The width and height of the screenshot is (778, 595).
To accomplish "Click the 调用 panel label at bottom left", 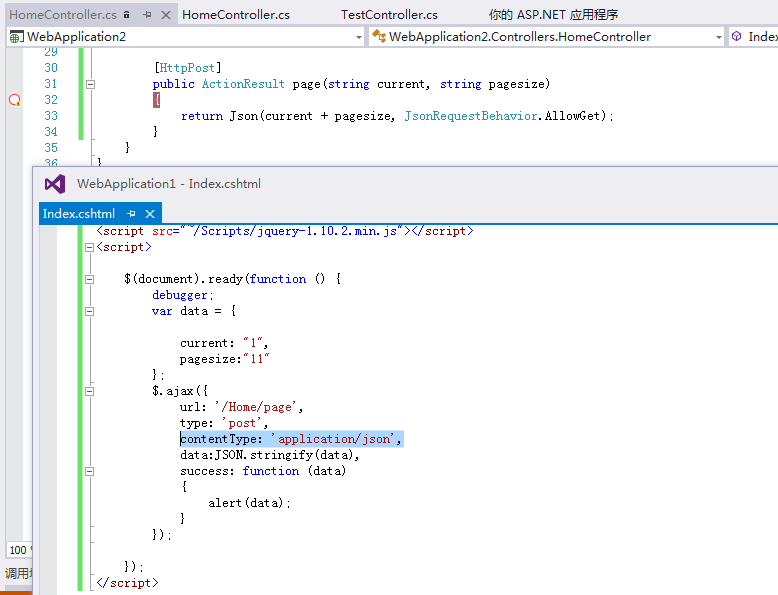I will coord(18,574).
